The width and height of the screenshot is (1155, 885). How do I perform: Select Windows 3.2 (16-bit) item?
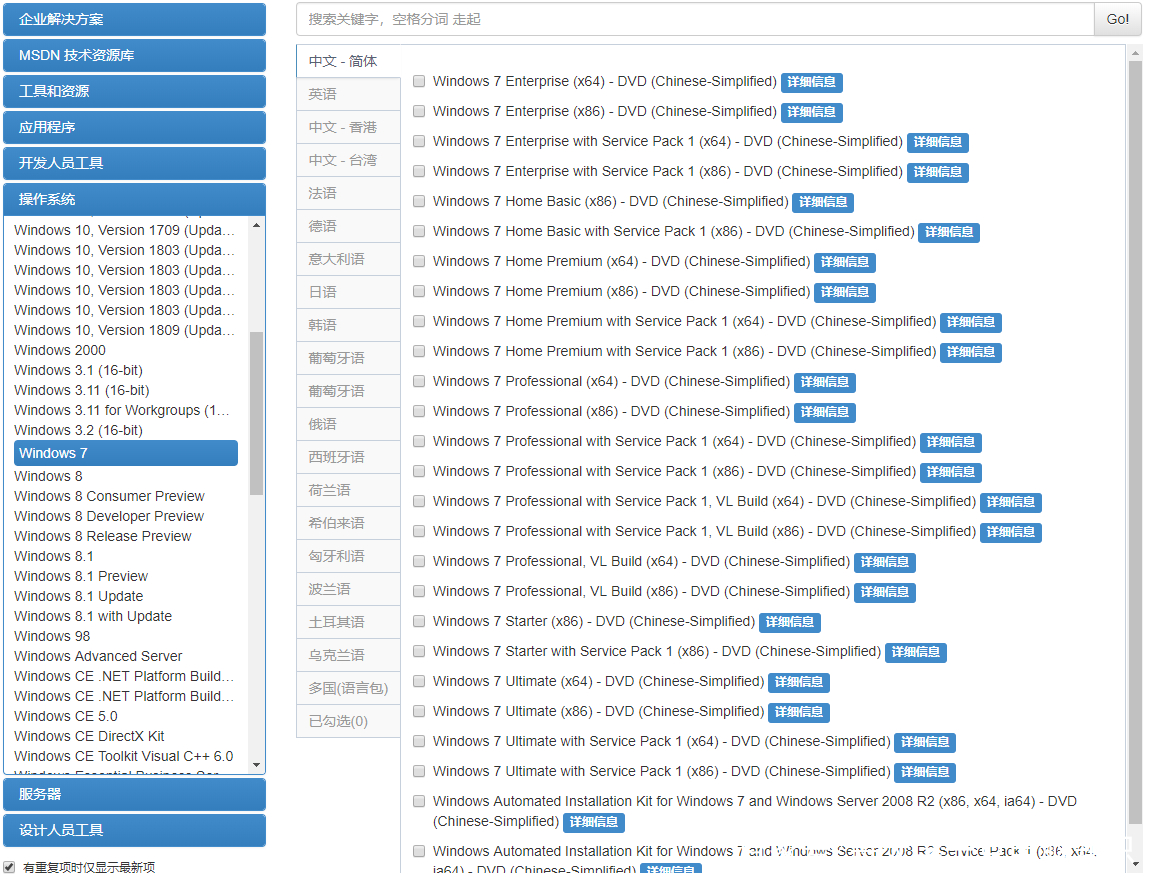point(78,430)
